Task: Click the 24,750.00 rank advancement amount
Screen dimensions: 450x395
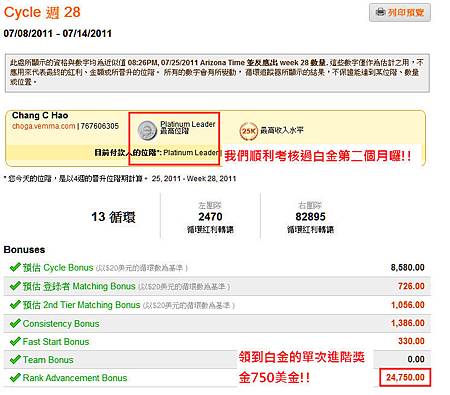Action: tap(405, 377)
